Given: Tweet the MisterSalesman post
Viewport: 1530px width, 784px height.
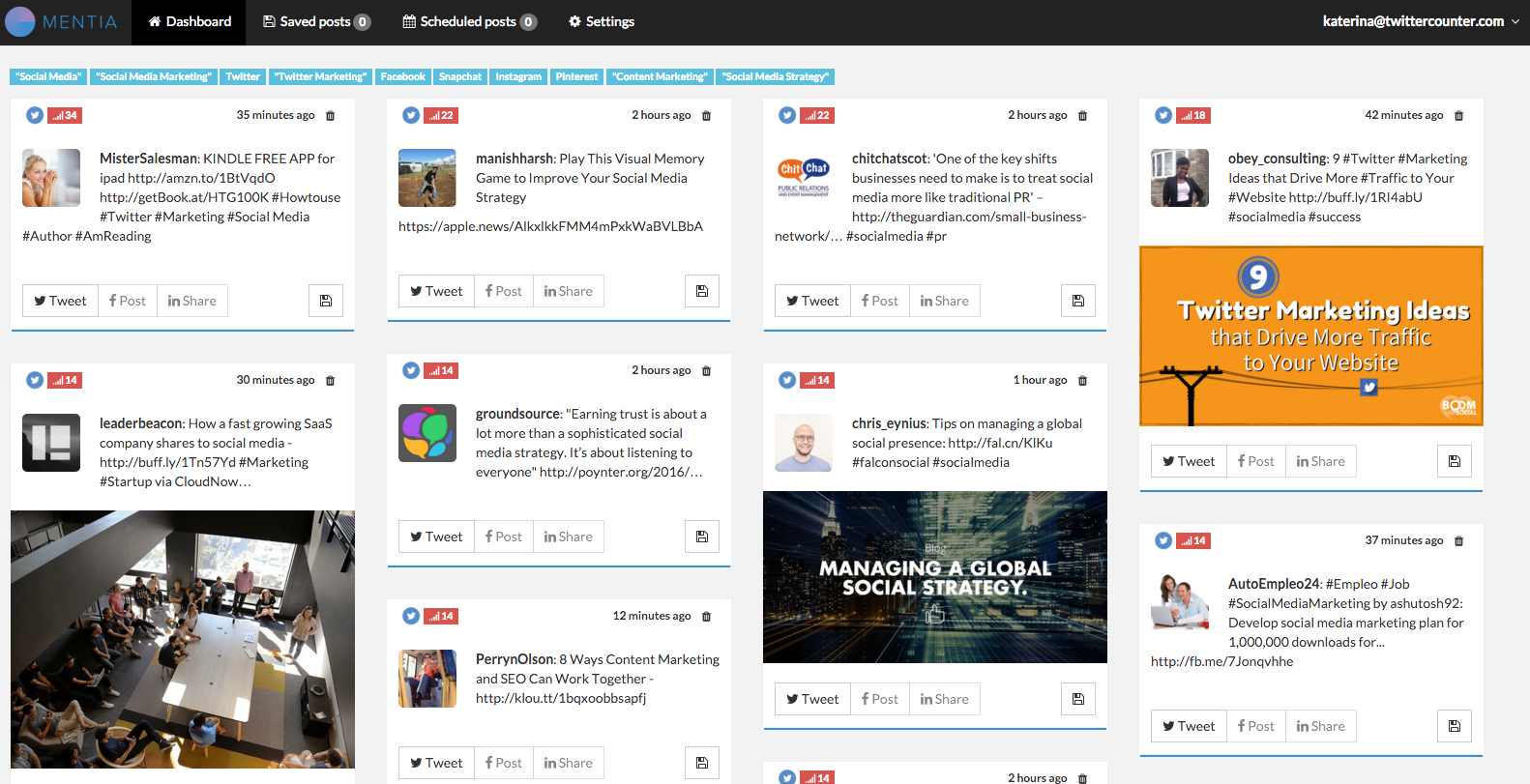Looking at the screenshot, I should (x=60, y=301).
